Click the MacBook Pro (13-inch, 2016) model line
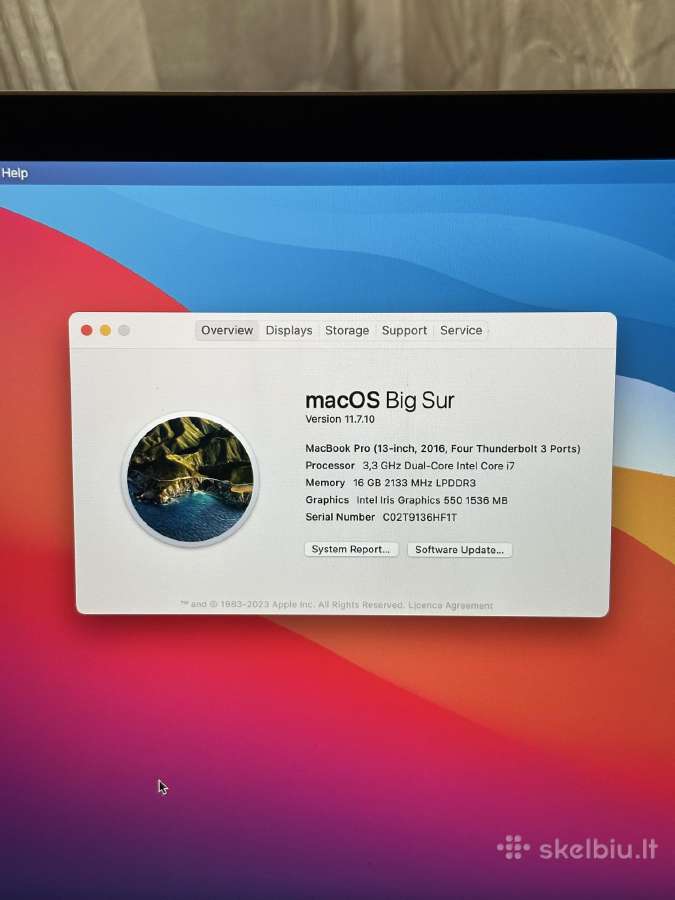This screenshot has width=675, height=900. 443,448
